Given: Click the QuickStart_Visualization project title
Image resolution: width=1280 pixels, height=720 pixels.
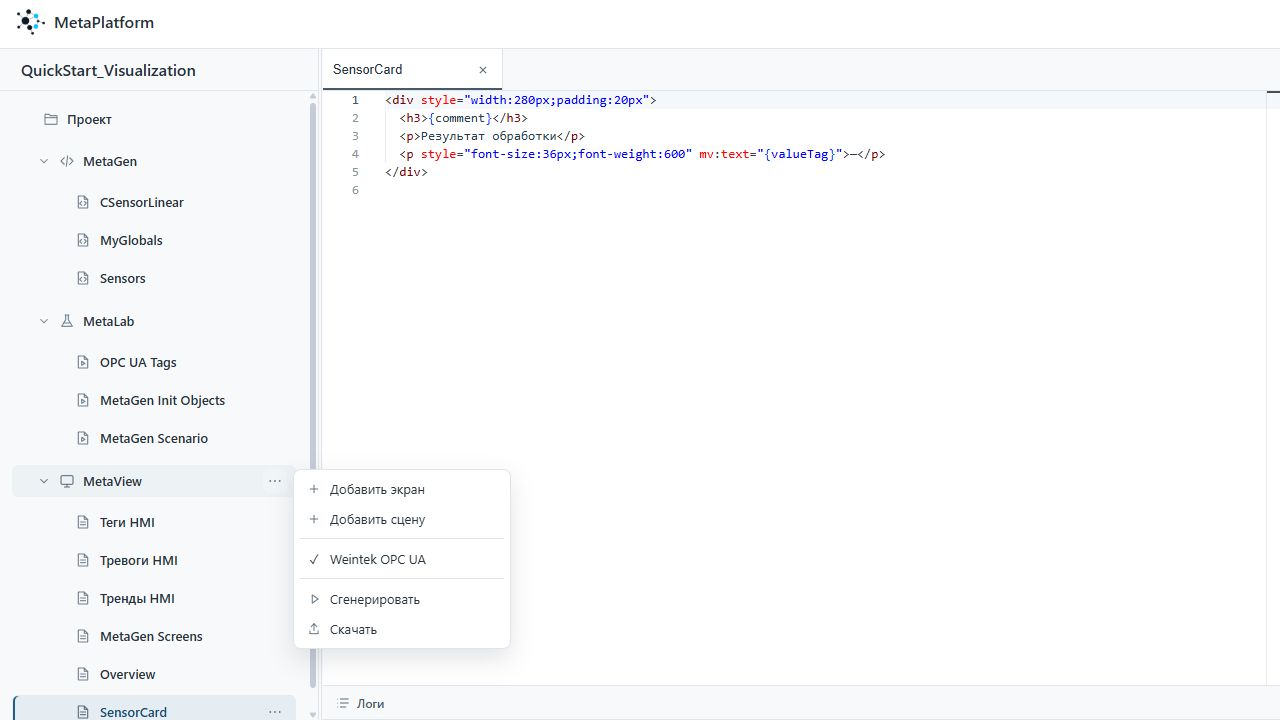Looking at the screenshot, I should point(108,70).
